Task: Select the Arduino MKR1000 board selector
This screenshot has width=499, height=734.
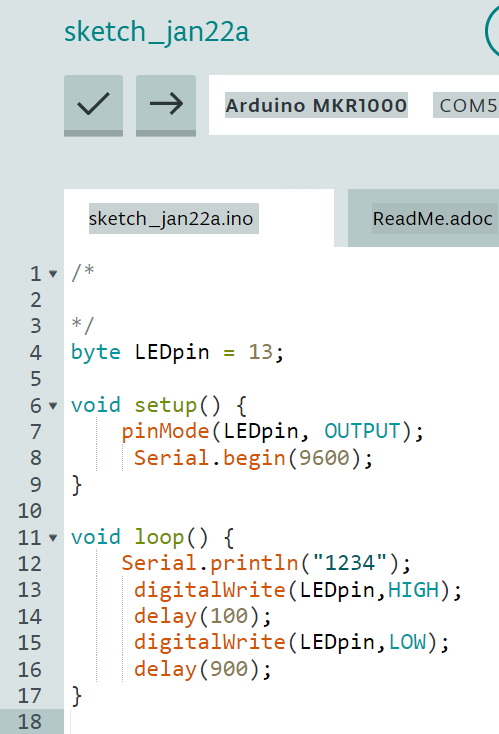Action: 316,105
